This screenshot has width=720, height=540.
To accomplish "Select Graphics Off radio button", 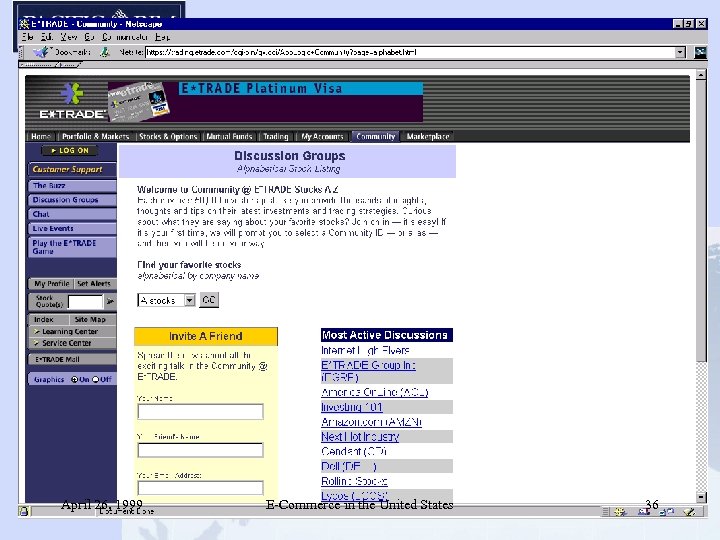I will tap(96, 379).
